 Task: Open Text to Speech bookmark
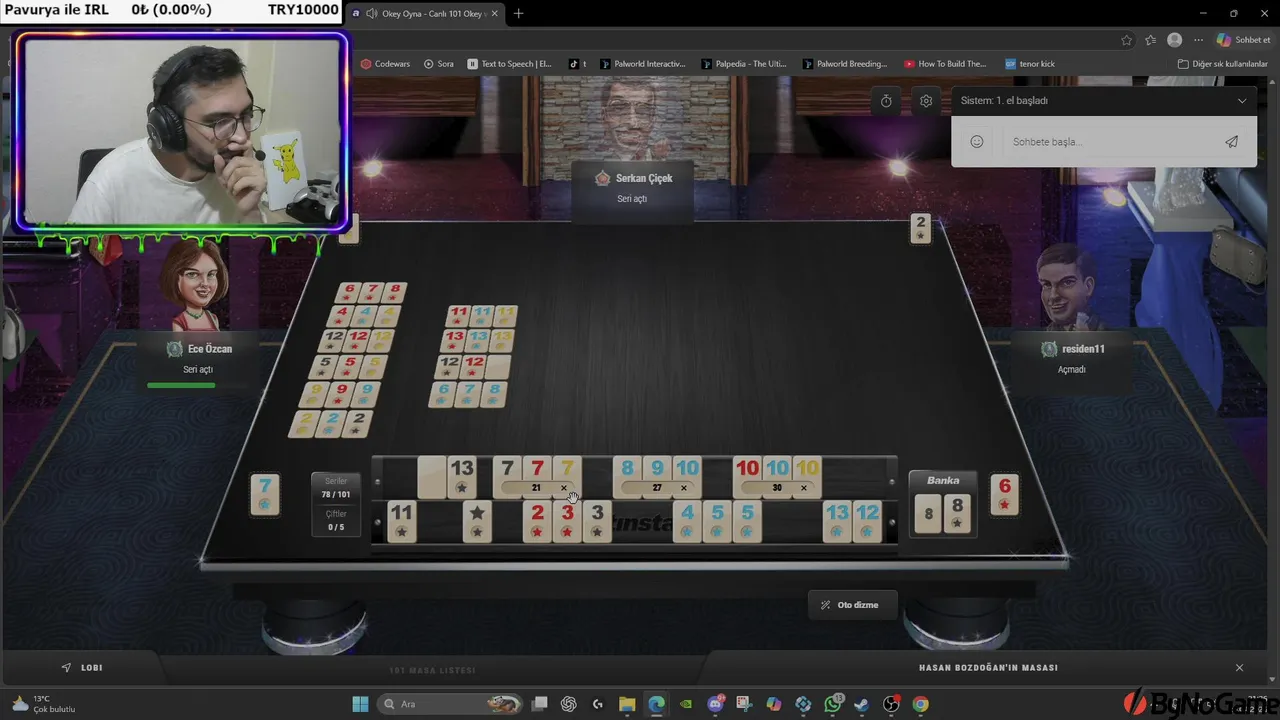click(510, 64)
